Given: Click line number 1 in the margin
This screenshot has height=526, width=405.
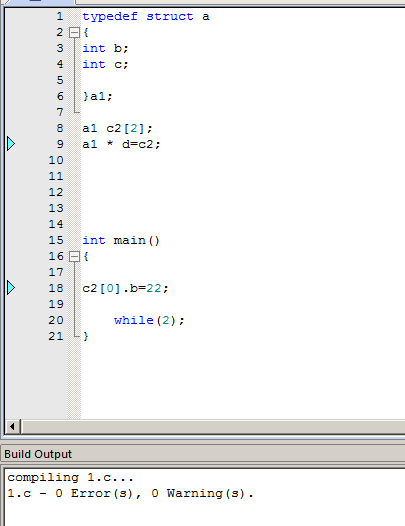Looking at the screenshot, I should [60, 16].
